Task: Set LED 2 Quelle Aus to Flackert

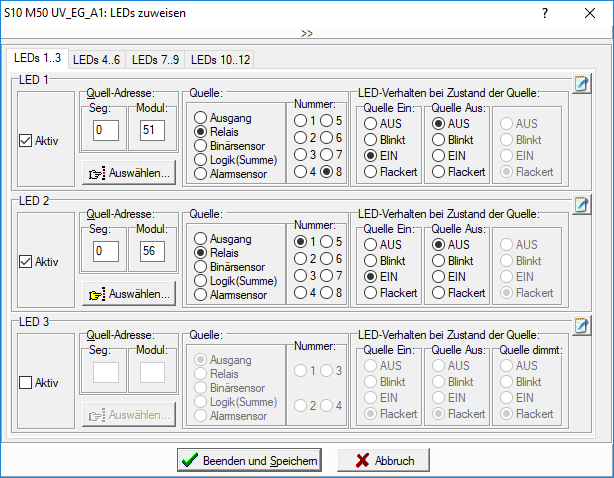Action: [439, 293]
